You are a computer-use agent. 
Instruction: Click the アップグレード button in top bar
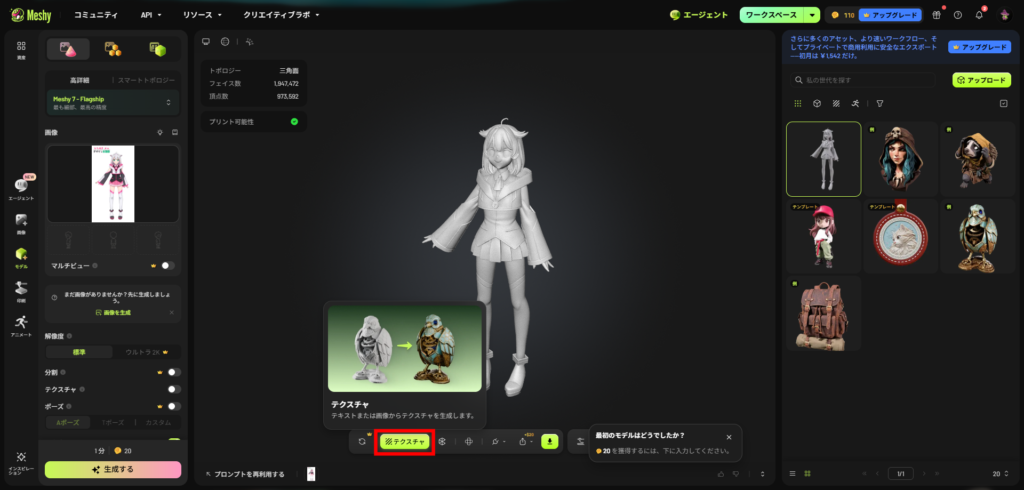890,14
